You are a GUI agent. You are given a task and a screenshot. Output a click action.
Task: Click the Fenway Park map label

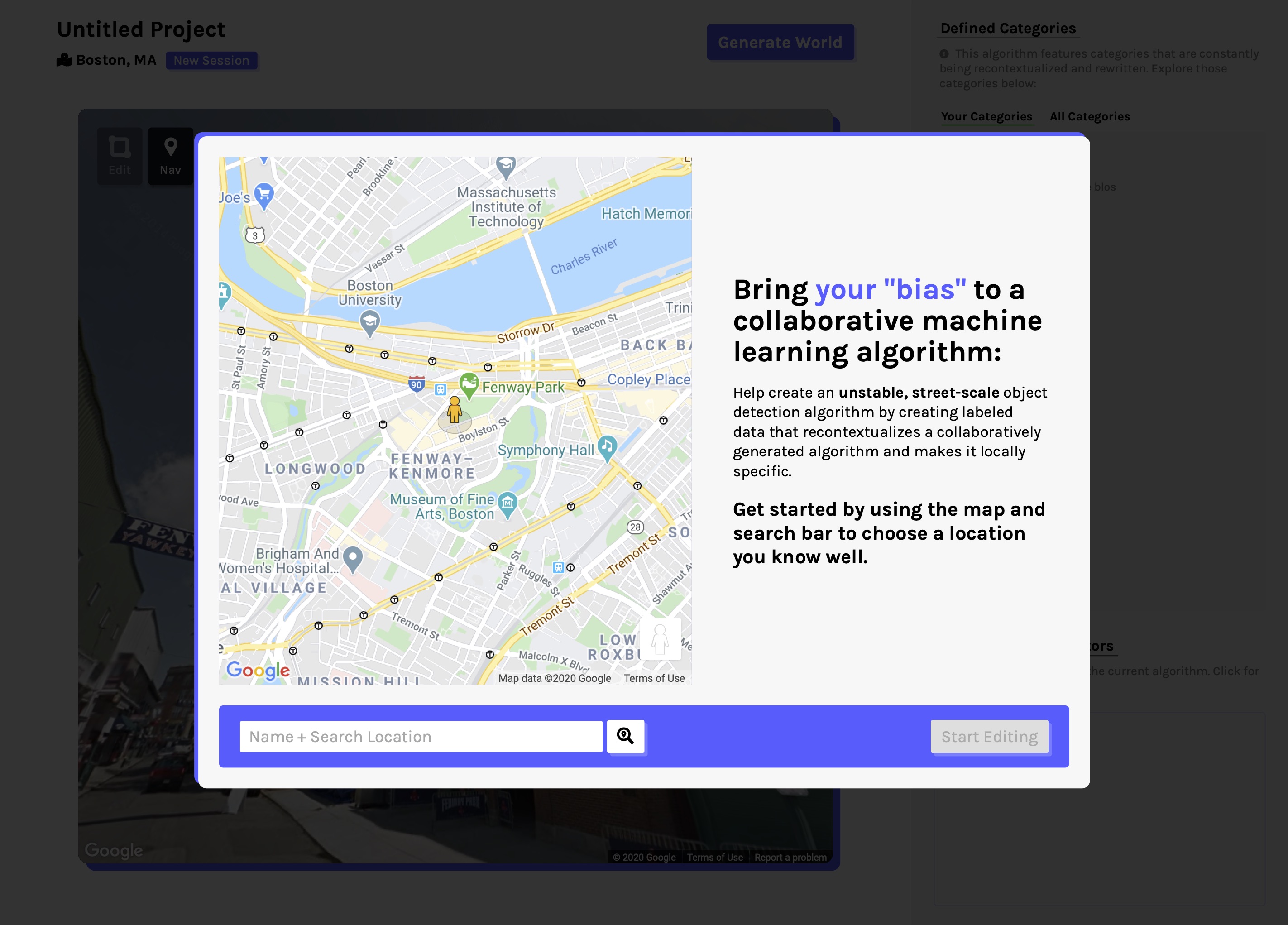pyautogui.click(x=523, y=387)
